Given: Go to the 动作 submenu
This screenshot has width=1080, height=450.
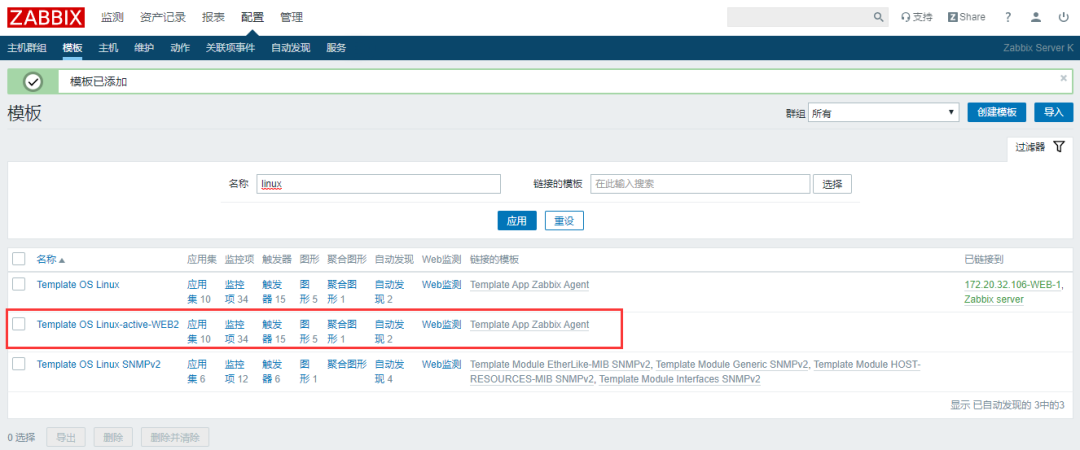Looking at the screenshot, I should 180,48.
